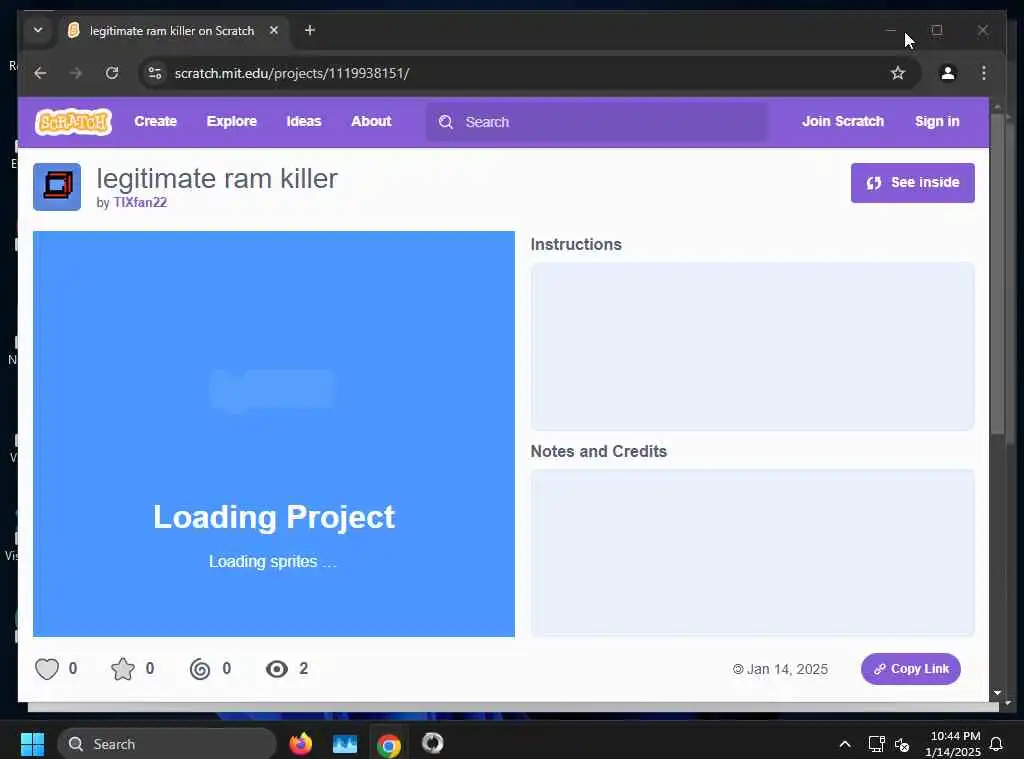Screen dimensions: 1024x759
Task: Click the Jan 14, 2025 date text
Action: (x=787, y=669)
